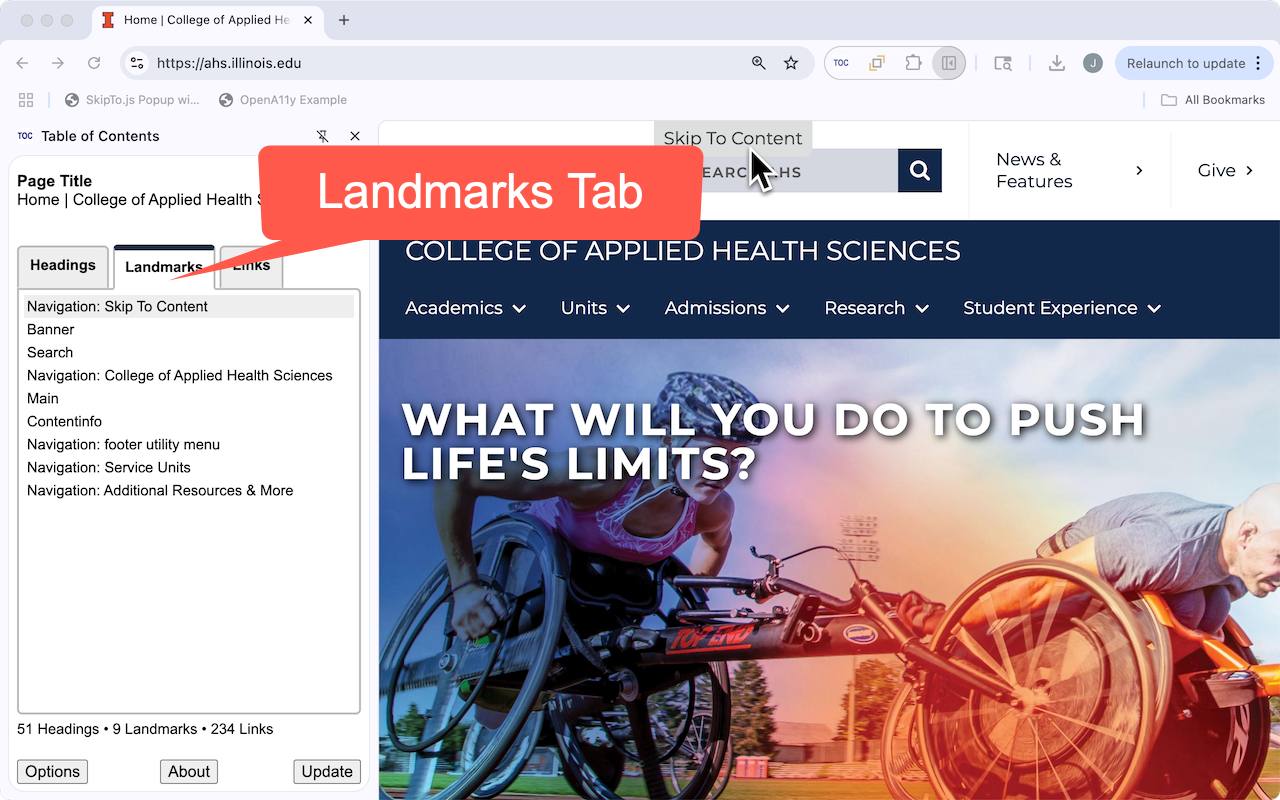Go back with the browser back arrow

coord(22,63)
